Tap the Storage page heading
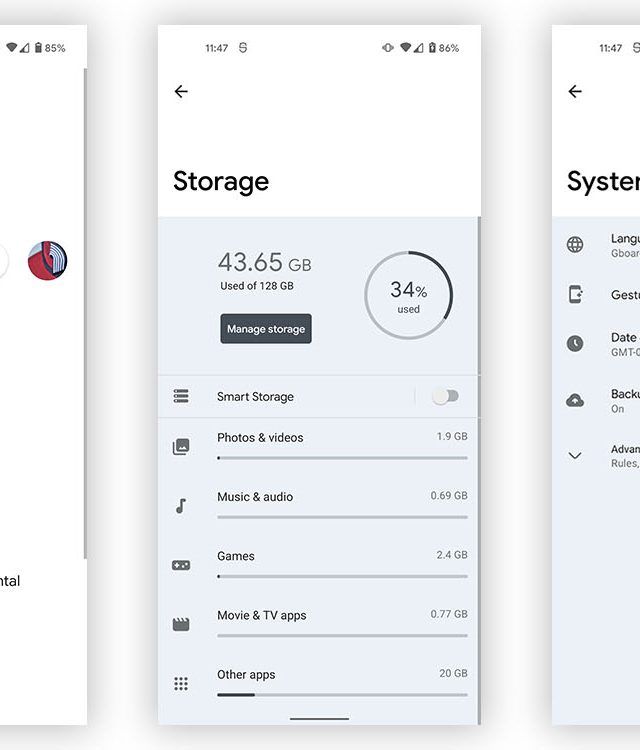 [221, 182]
